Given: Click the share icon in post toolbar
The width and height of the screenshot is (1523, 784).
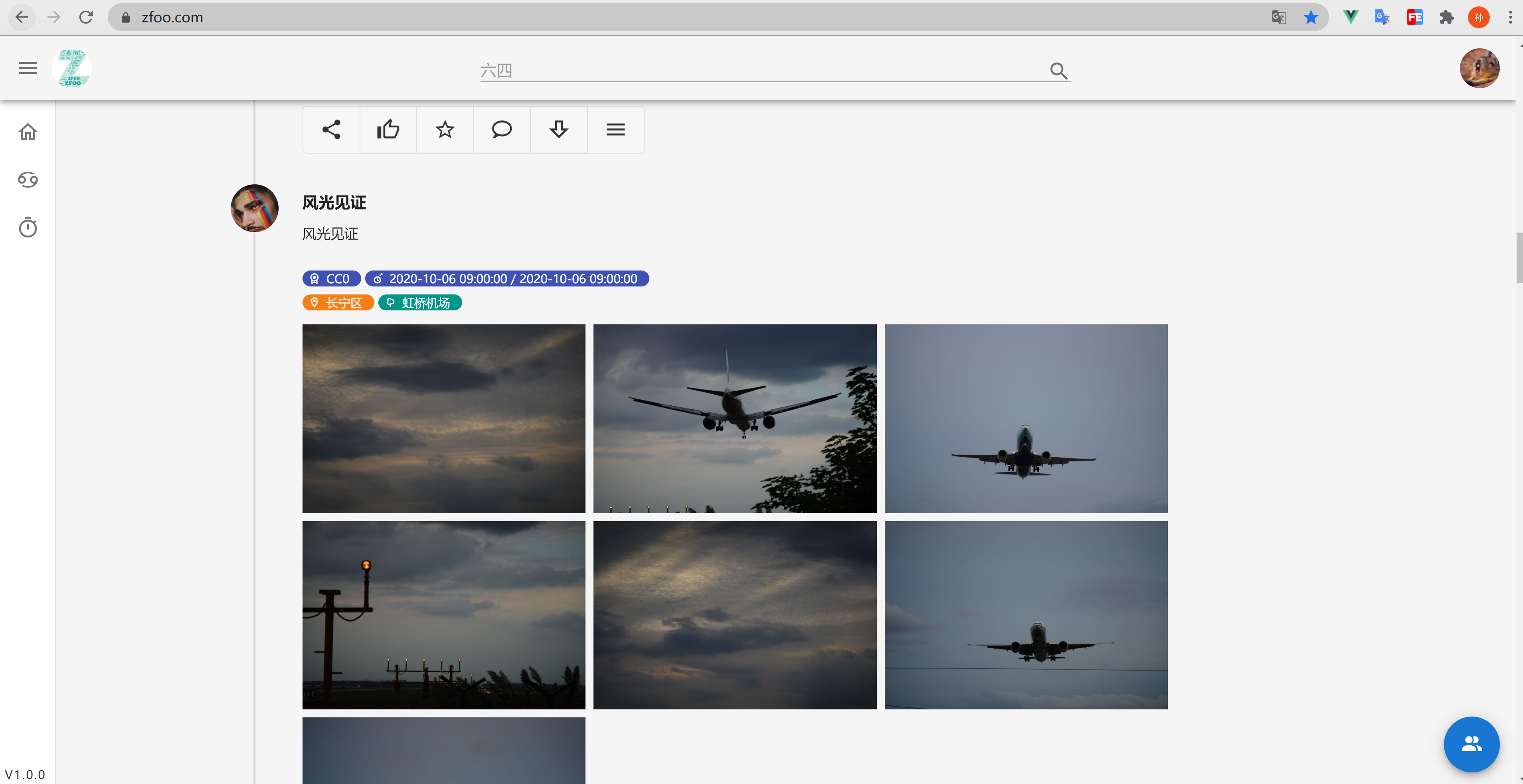Looking at the screenshot, I should click(x=331, y=130).
